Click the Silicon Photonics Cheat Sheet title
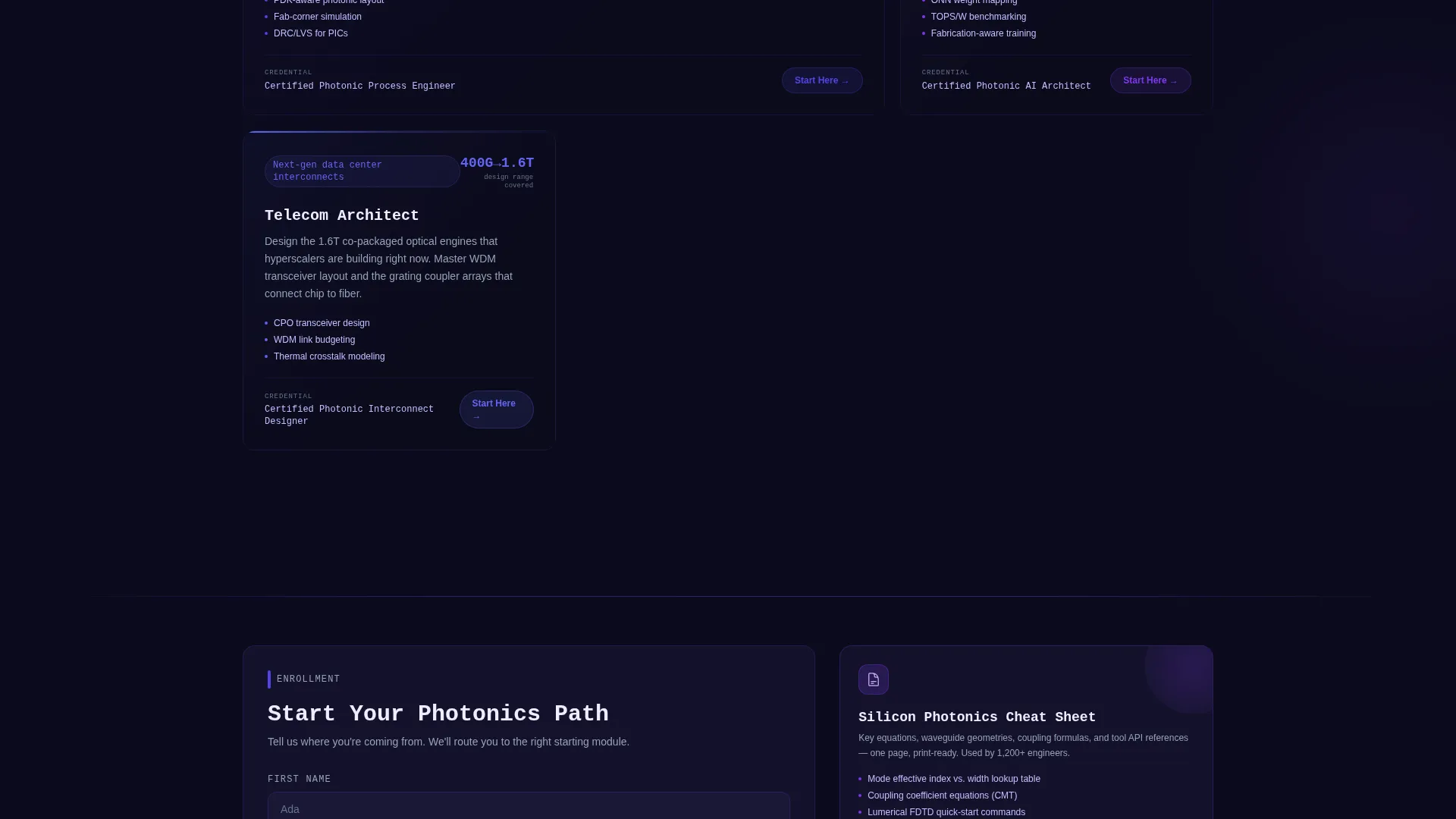The height and width of the screenshot is (819, 1456). [x=977, y=717]
